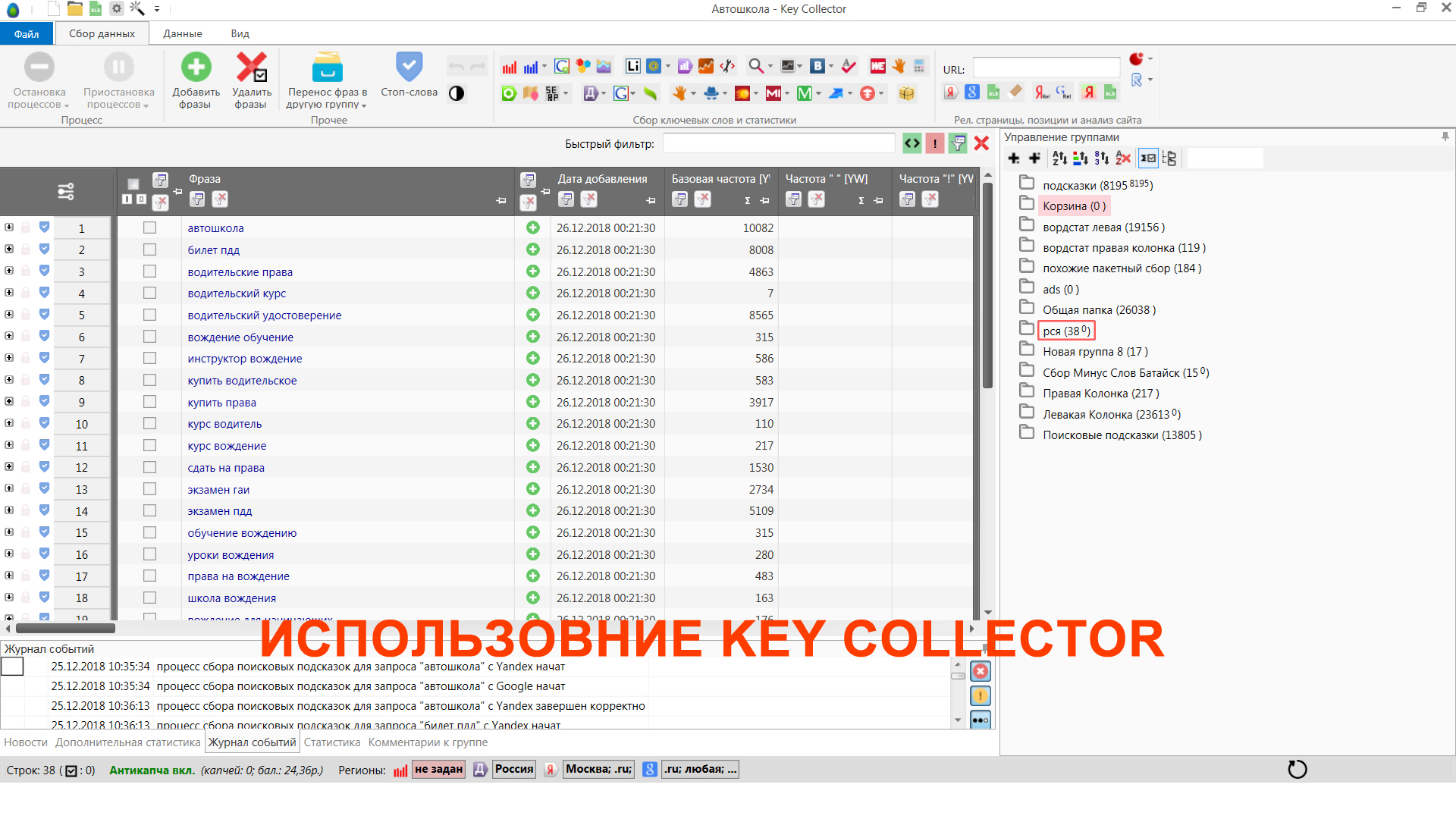Viewport: 1456px width, 819px height.
Task: Tick the checkbox for экзамен гаи
Action: click(149, 489)
